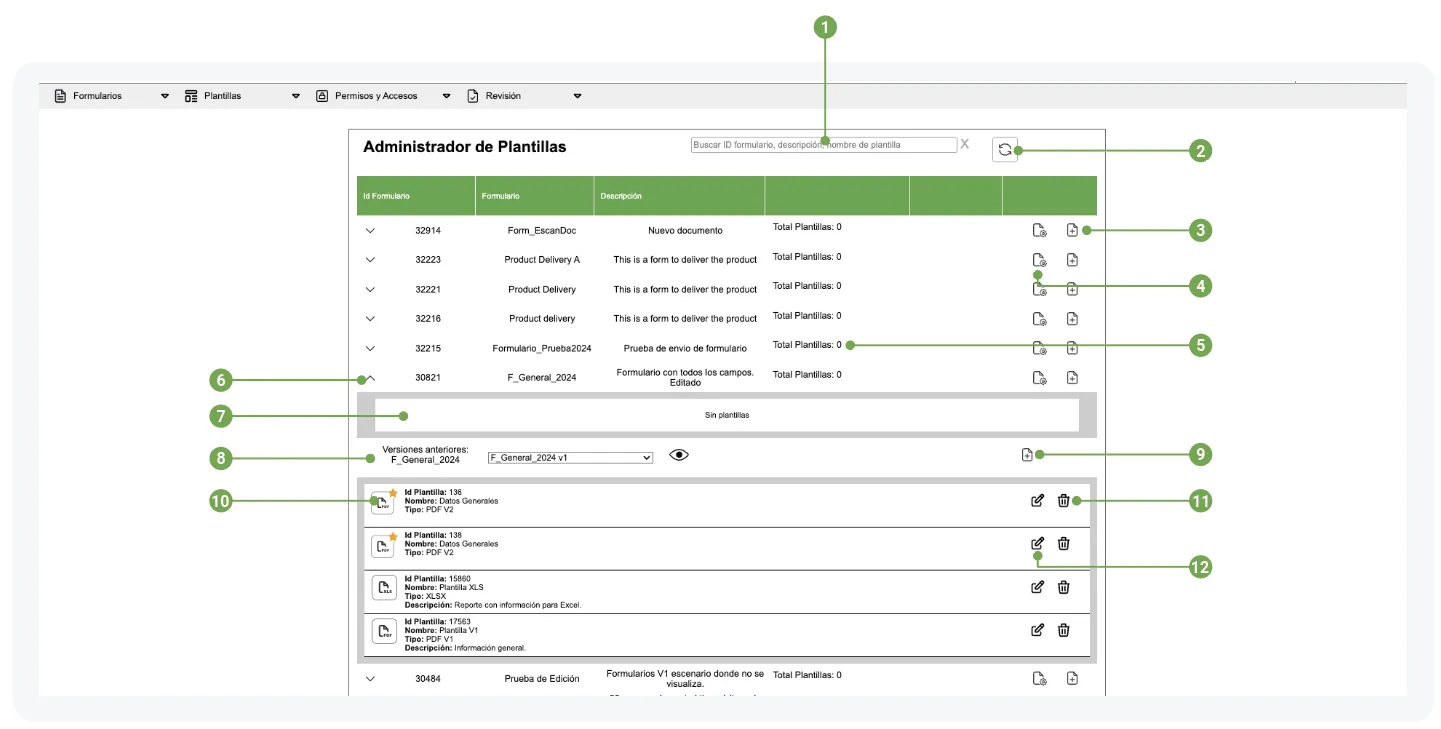Click the Prueba de Edición form name
1441x729 pixels.
coord(542,679)
